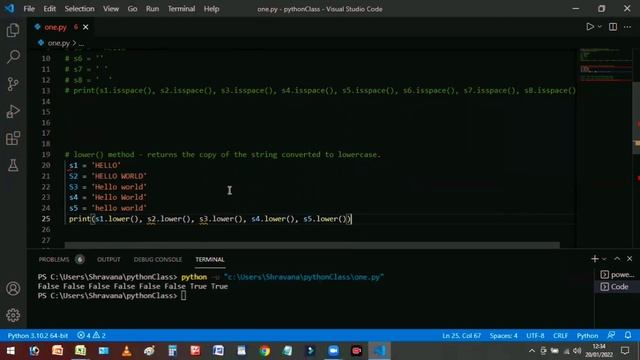Open the Search view in activity bar
640x360 pixels.
tap(13, 57)
